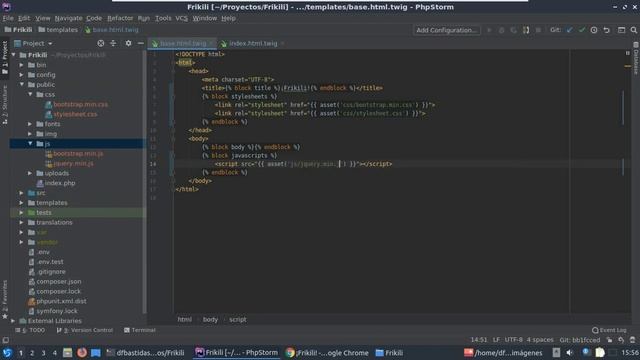The height and width of the screenshot is (360, 640).
Task: Switch to the index.html.twig tab
Action: click(x=253, y=43)
